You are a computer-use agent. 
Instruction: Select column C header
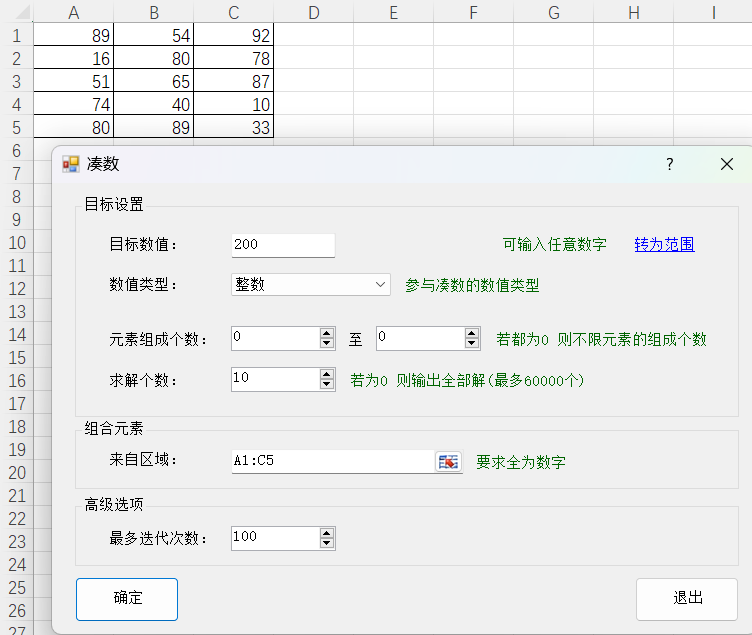pyautogui.click(x=234, y=12)
